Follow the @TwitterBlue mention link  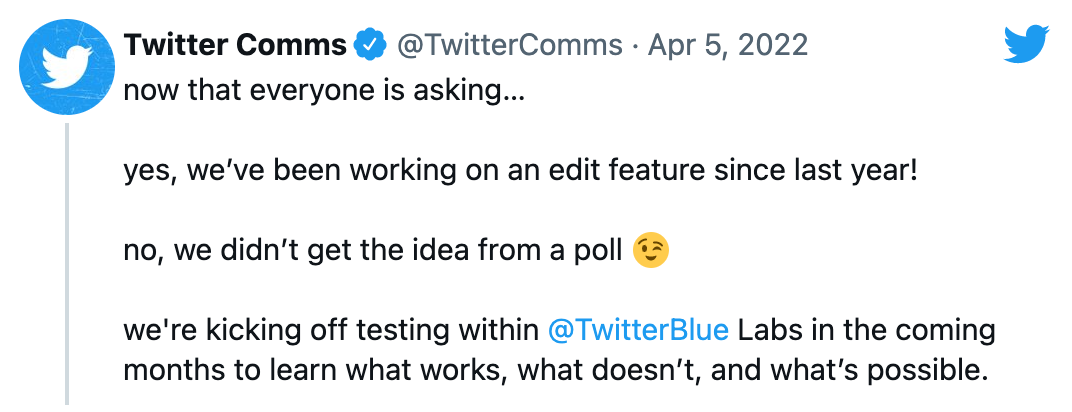[x=639, y=331]
